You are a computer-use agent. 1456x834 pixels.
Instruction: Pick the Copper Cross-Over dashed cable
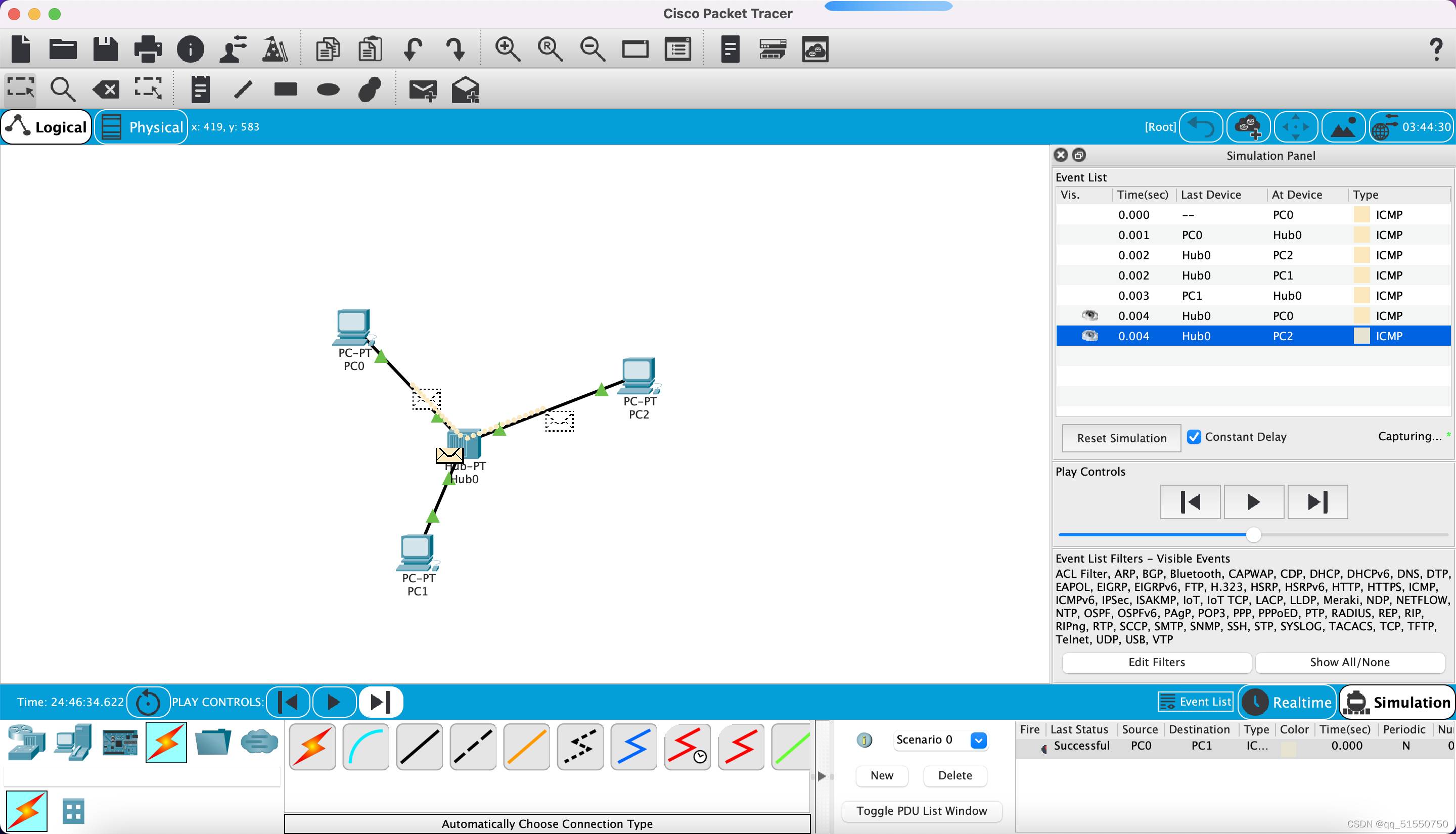[473, 747]
